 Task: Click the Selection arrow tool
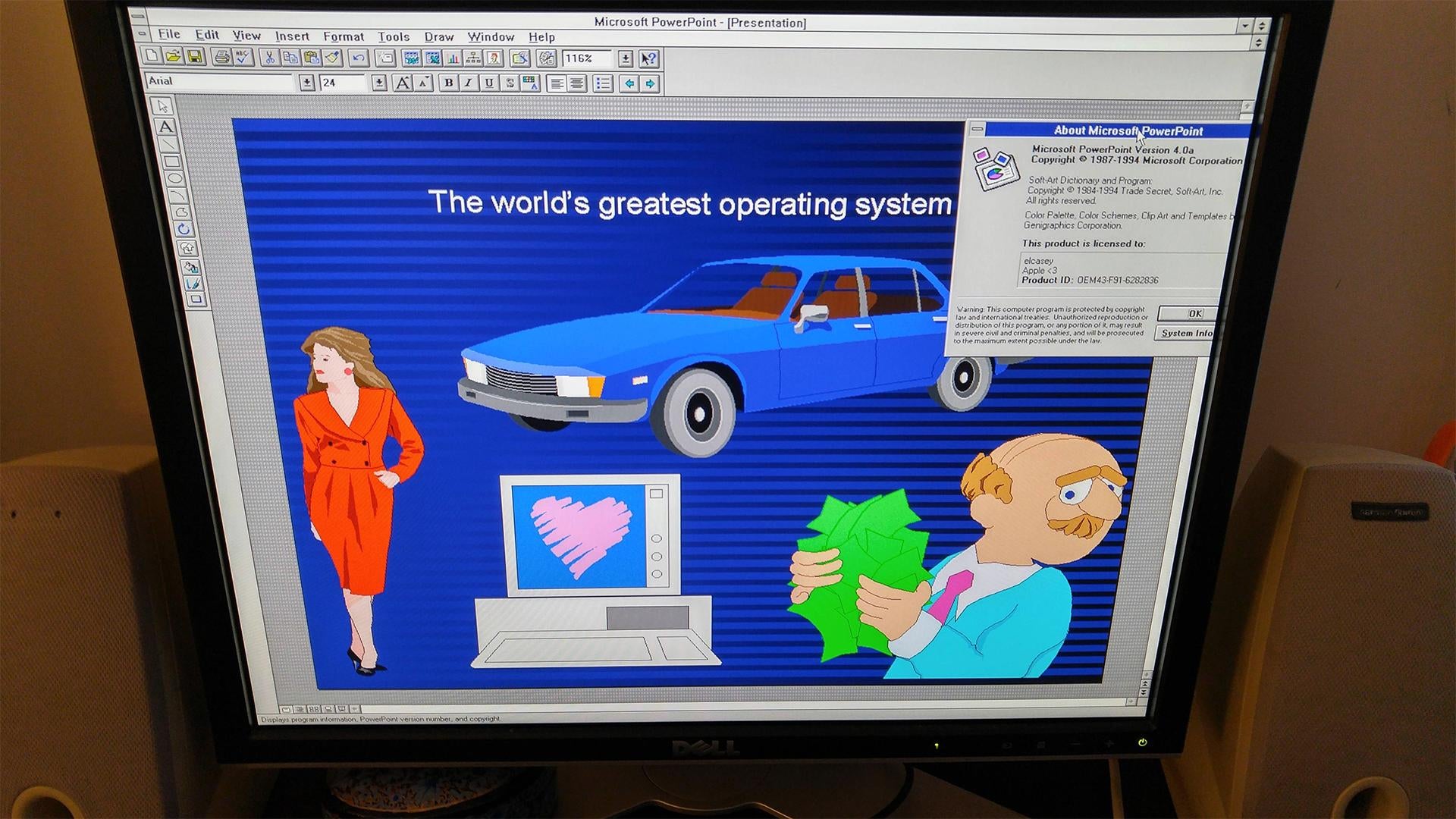pos(162,106)
